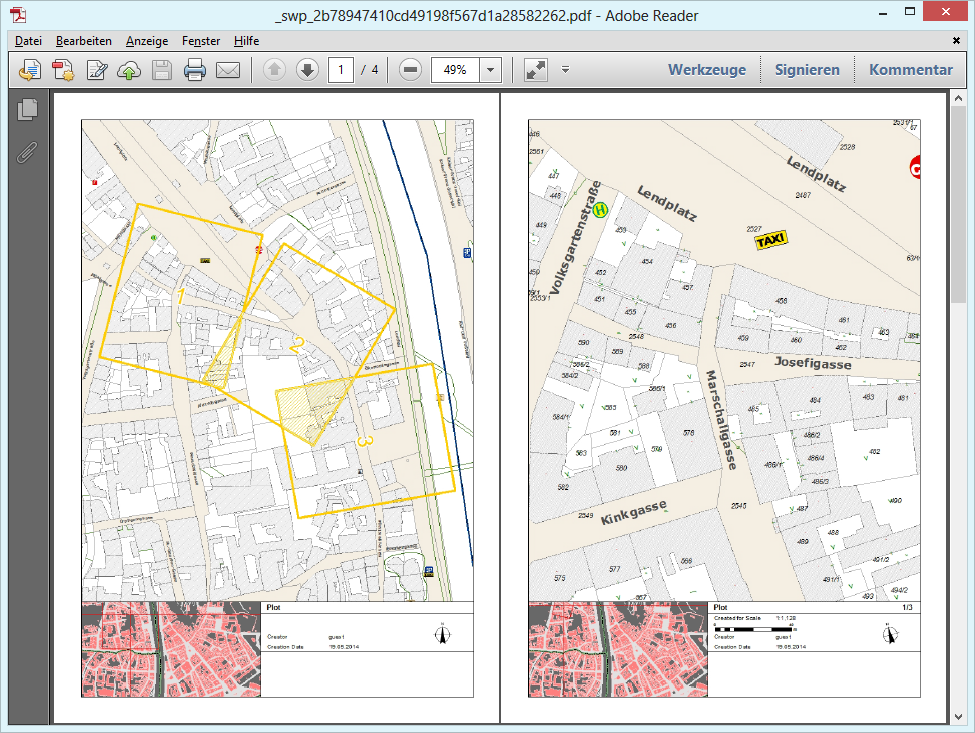Toggle full-window reading mode
This screenshot has height=733, width=975.
tap(534, 70)
